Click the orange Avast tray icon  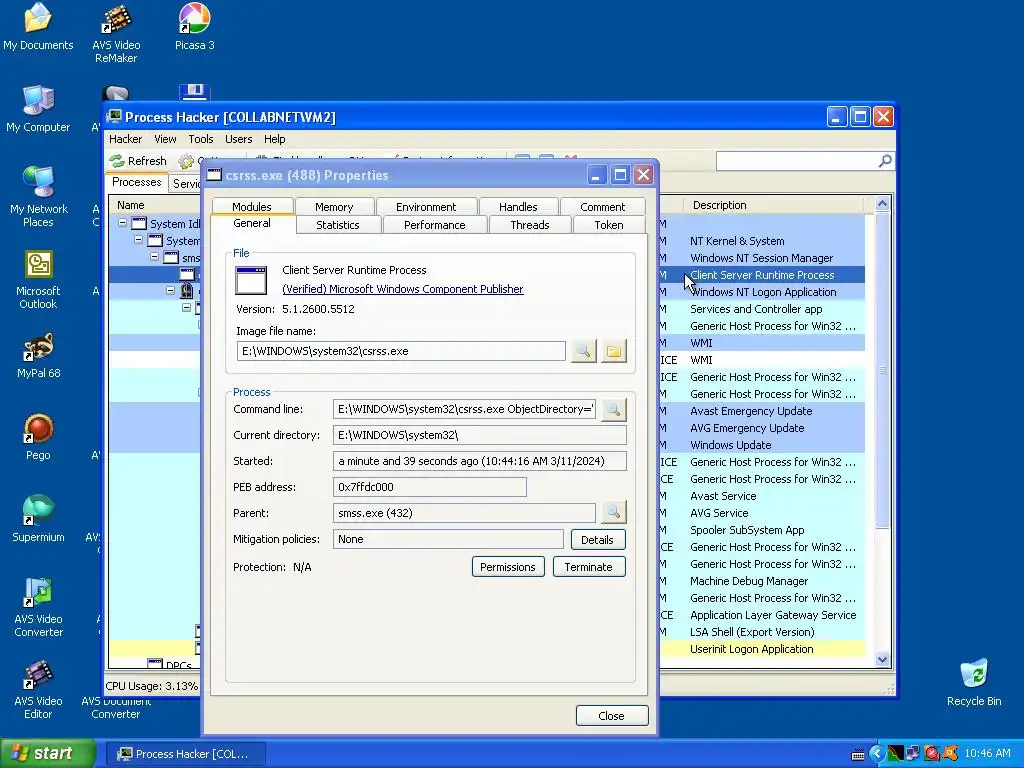point(950,754)
